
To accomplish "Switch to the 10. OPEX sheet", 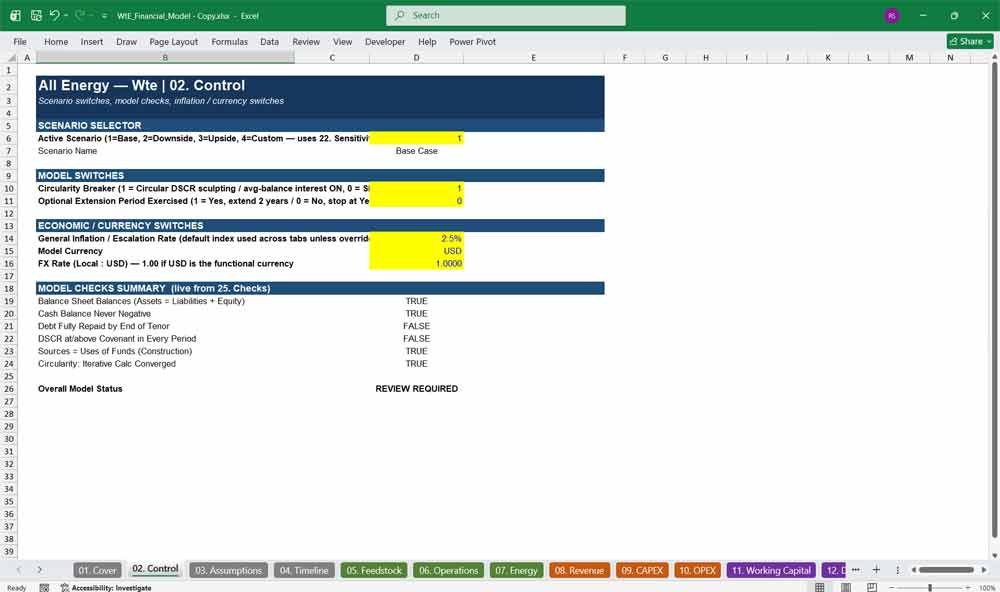I will [697, 570].
